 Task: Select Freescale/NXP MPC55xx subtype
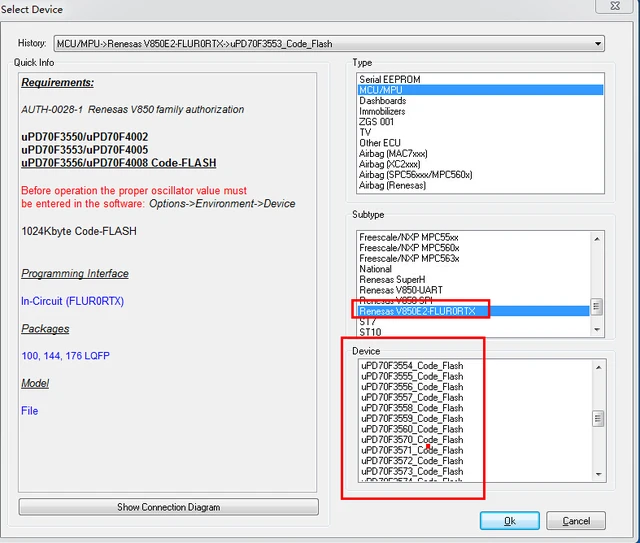473,237
